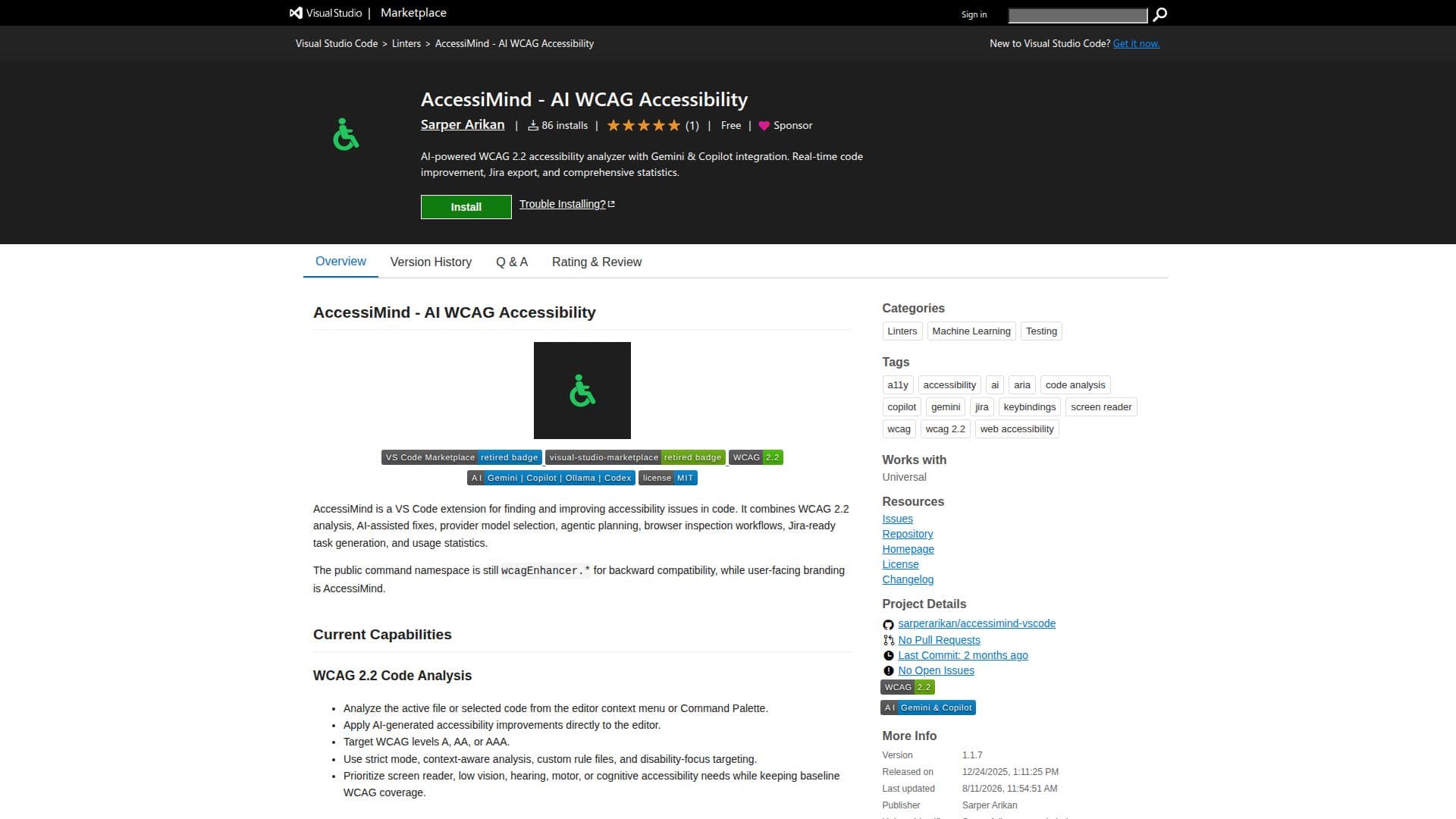Go to Visual Studio Code breadcrumb

pyautogui.click(x=337, y=44)
